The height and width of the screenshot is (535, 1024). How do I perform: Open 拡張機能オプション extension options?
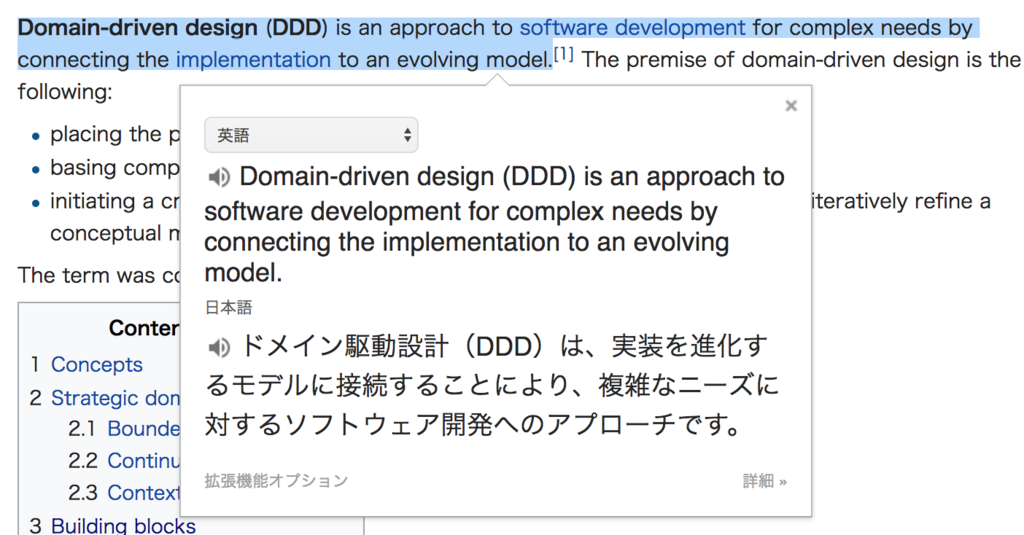pos(276,481)
